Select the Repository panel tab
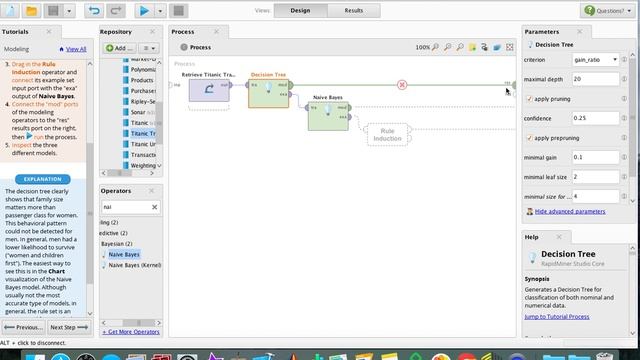The height and width of the screenshot is (360, 640). point(116,32)
